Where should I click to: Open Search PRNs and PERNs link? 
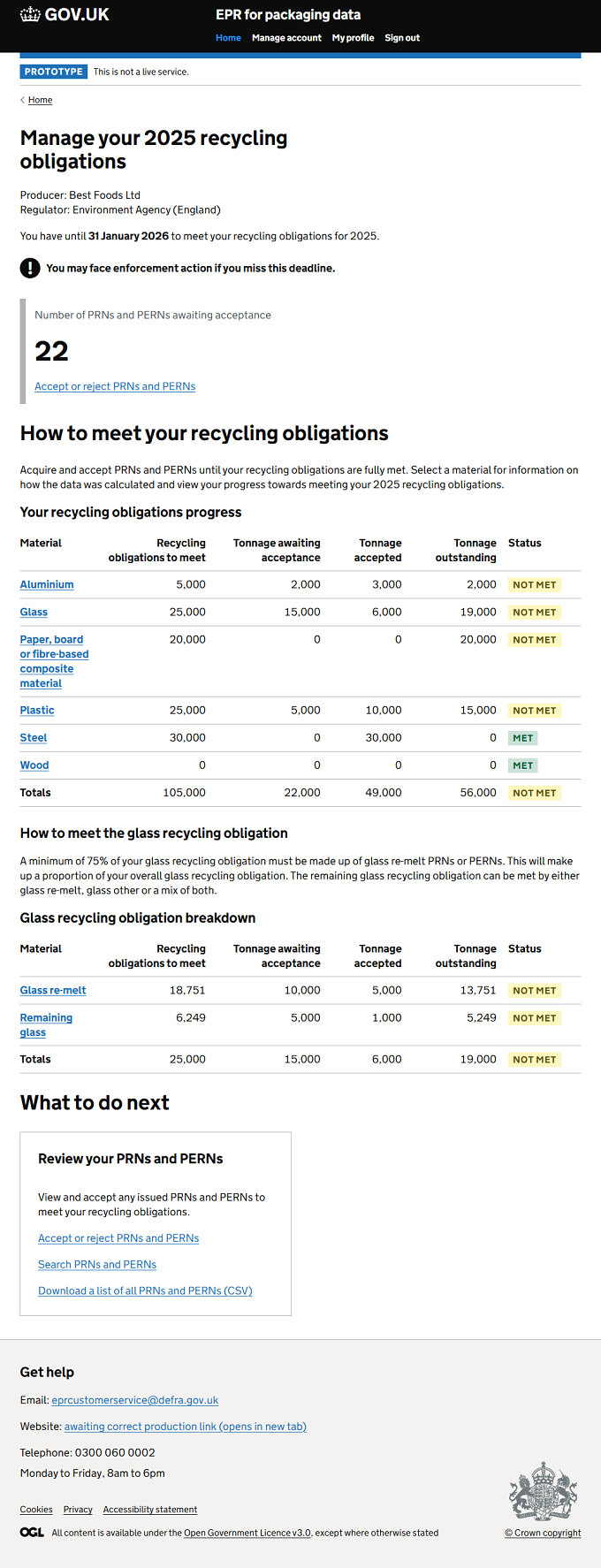coord(97,1265)
